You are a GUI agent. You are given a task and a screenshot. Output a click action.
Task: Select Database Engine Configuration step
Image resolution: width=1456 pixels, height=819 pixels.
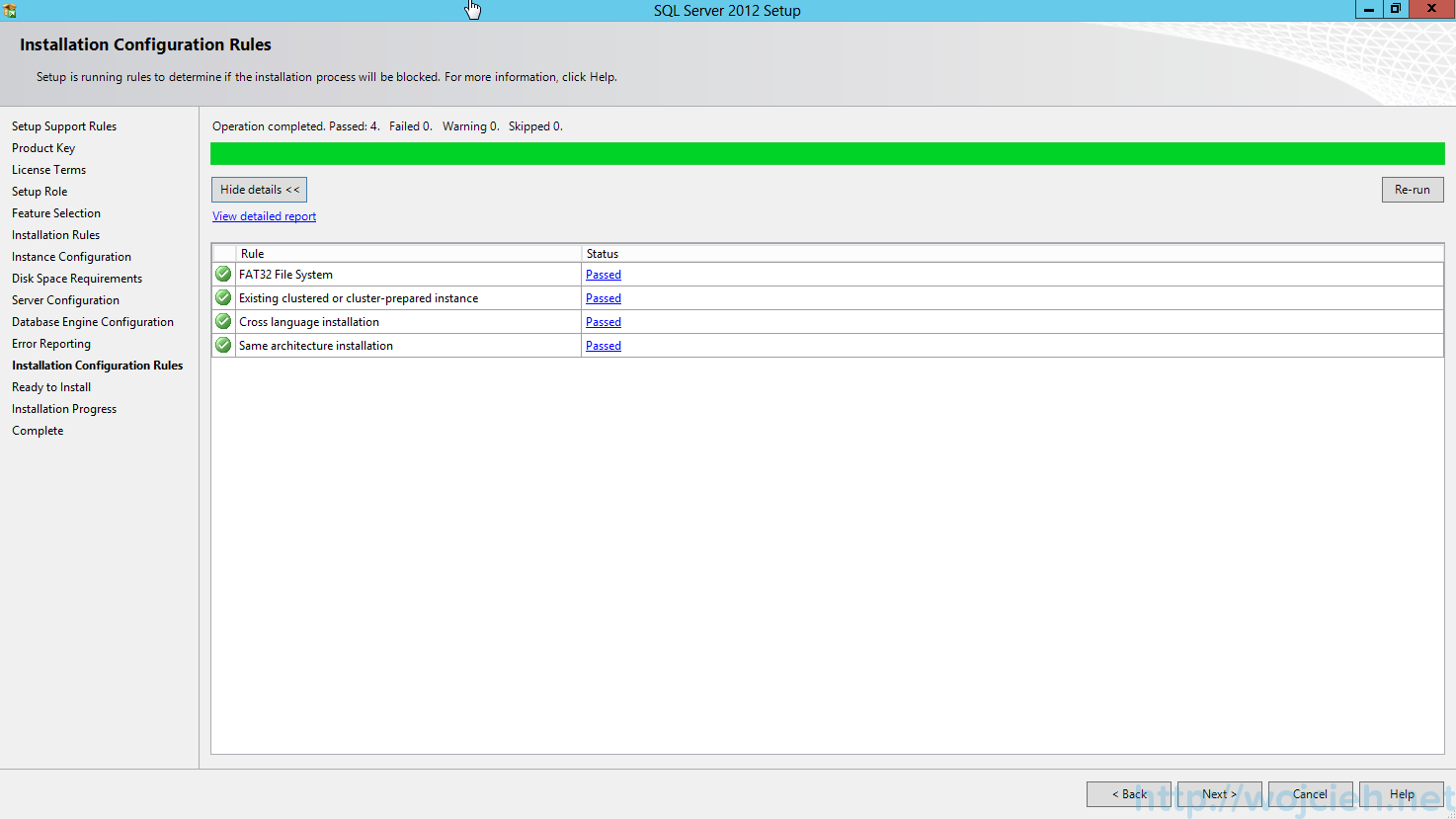[x=93, y=322]
